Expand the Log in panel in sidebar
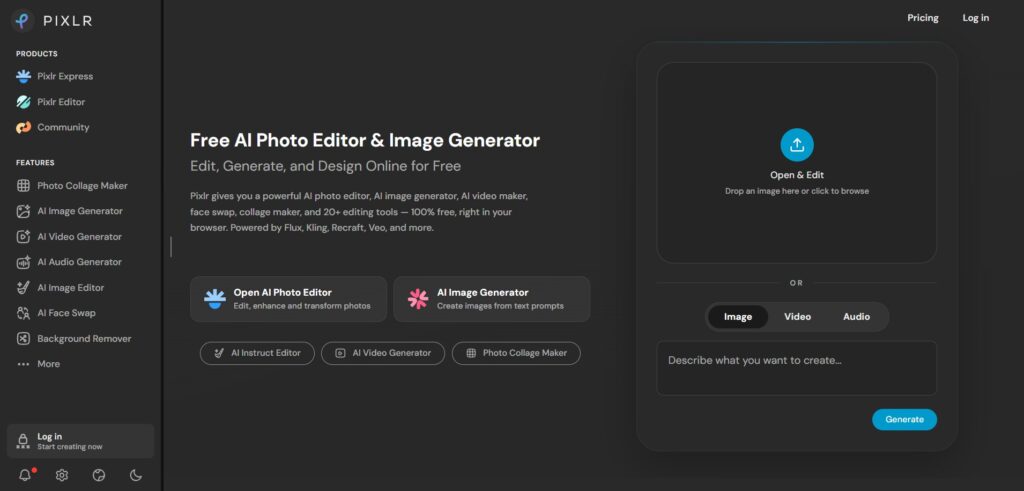 click(80, 441)
